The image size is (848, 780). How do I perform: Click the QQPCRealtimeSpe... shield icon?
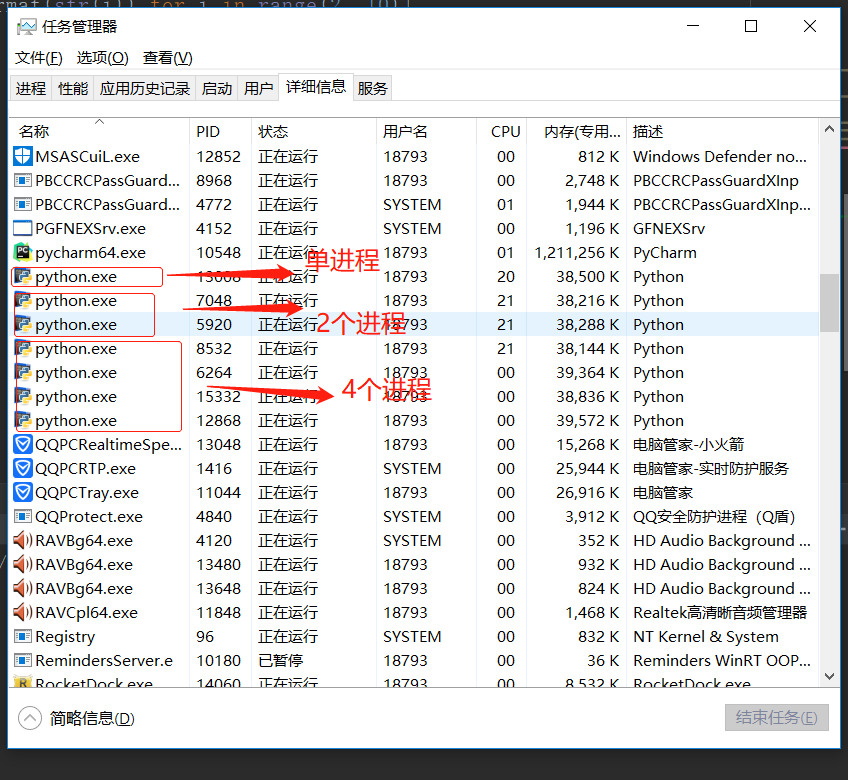[x=23, y=444]
